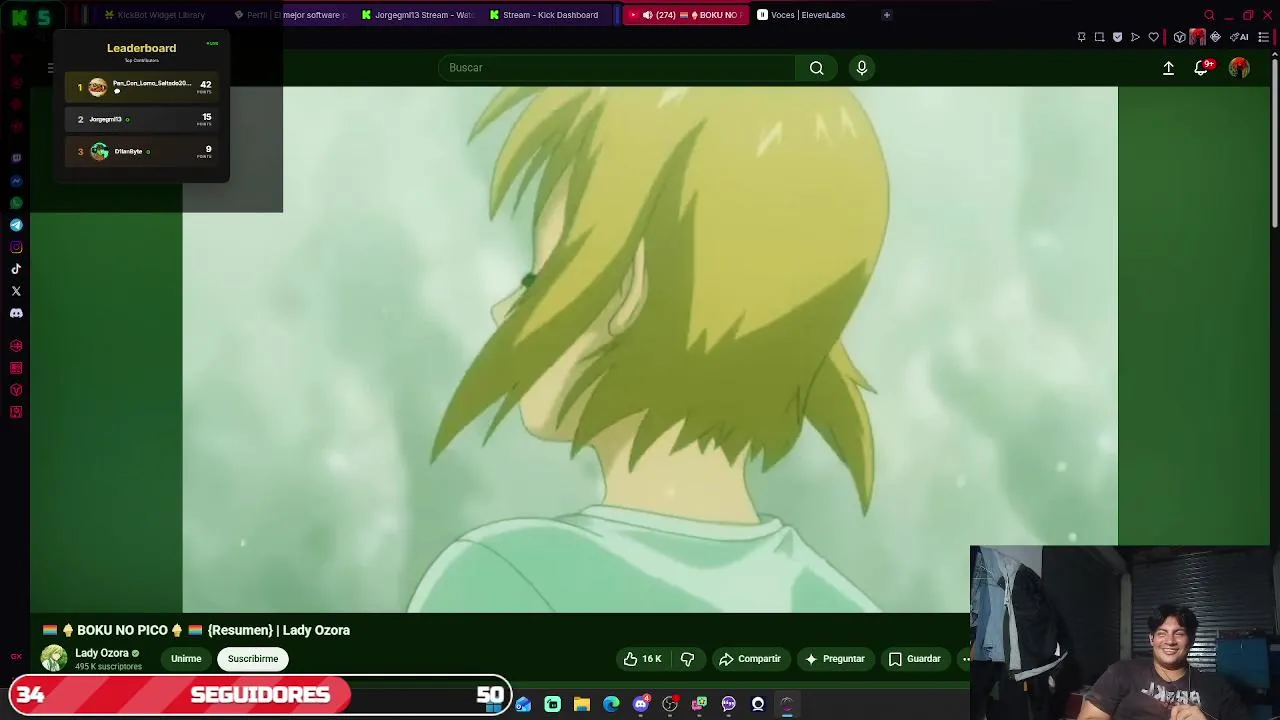Click the video player to pause

click(x=650, y=350)
